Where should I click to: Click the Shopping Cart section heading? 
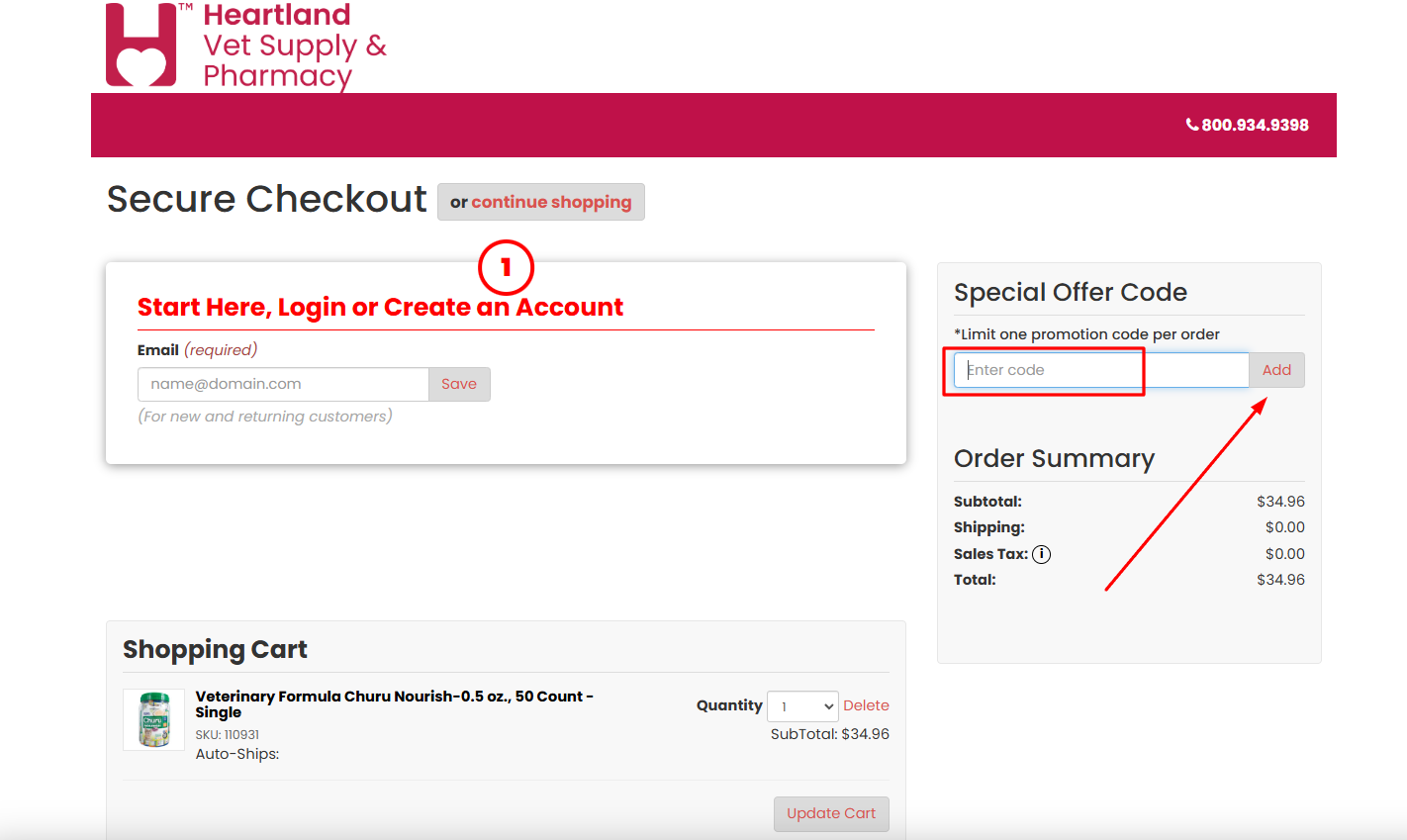point(215,649)
